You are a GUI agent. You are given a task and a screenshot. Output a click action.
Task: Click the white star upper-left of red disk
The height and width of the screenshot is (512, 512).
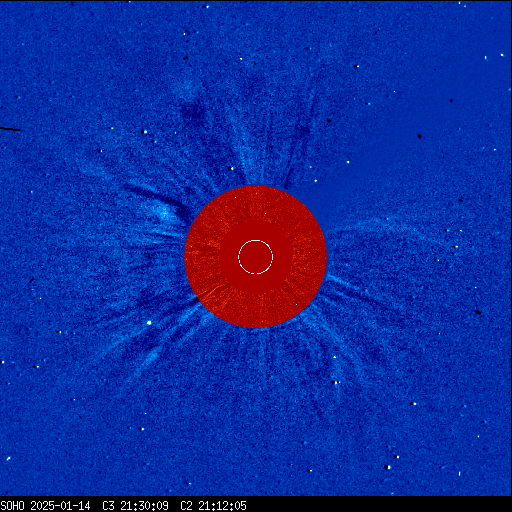[145, 132]
